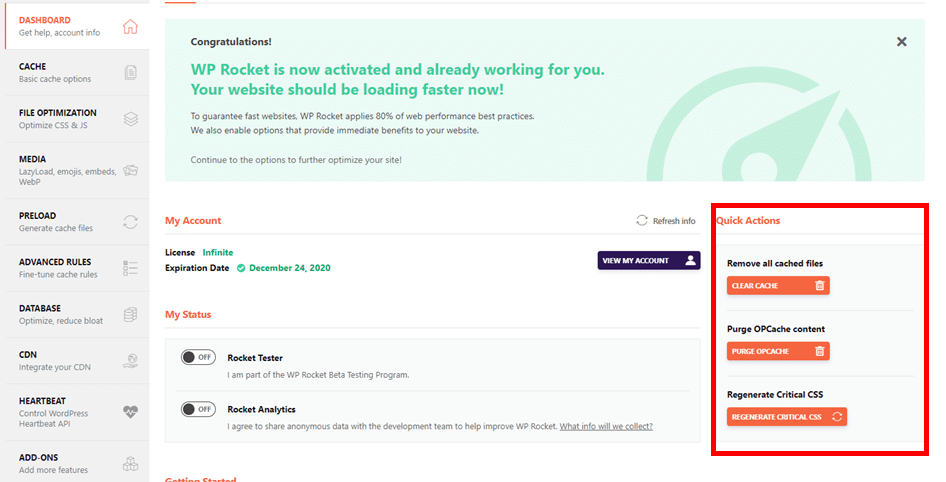Click the Regenerate Critical CSS button
Image resolution: width=946 pixels, height=482 pixels.
pyautogui.click(x=786, y=416)
